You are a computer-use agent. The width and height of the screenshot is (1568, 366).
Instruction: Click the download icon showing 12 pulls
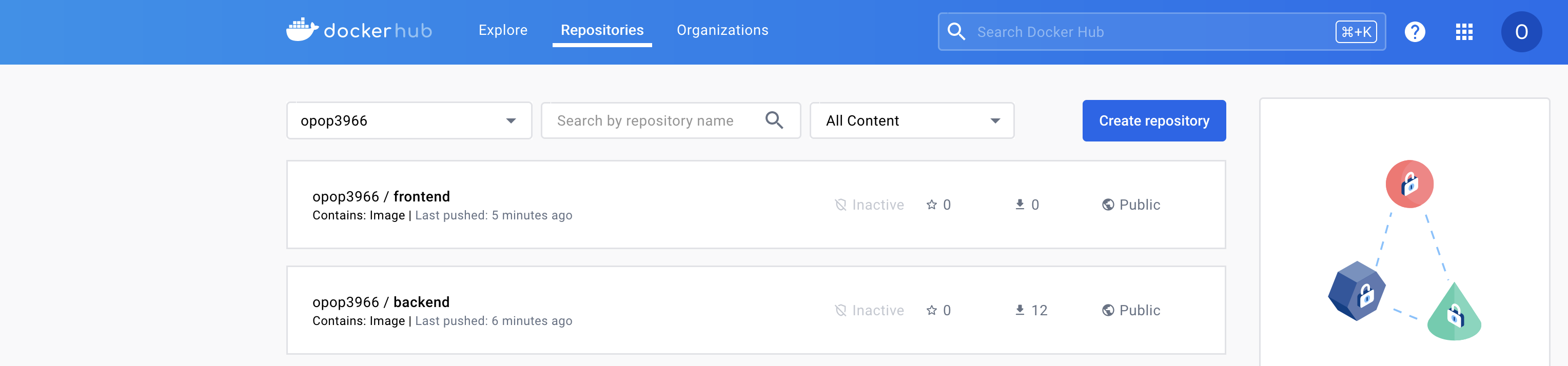1020,310
